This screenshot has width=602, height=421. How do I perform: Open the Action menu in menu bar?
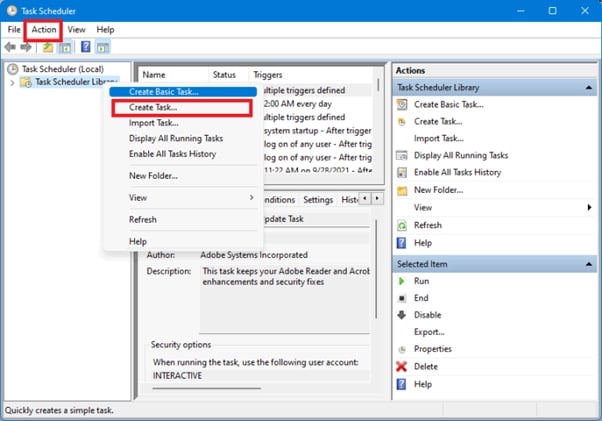click(44, 30)
